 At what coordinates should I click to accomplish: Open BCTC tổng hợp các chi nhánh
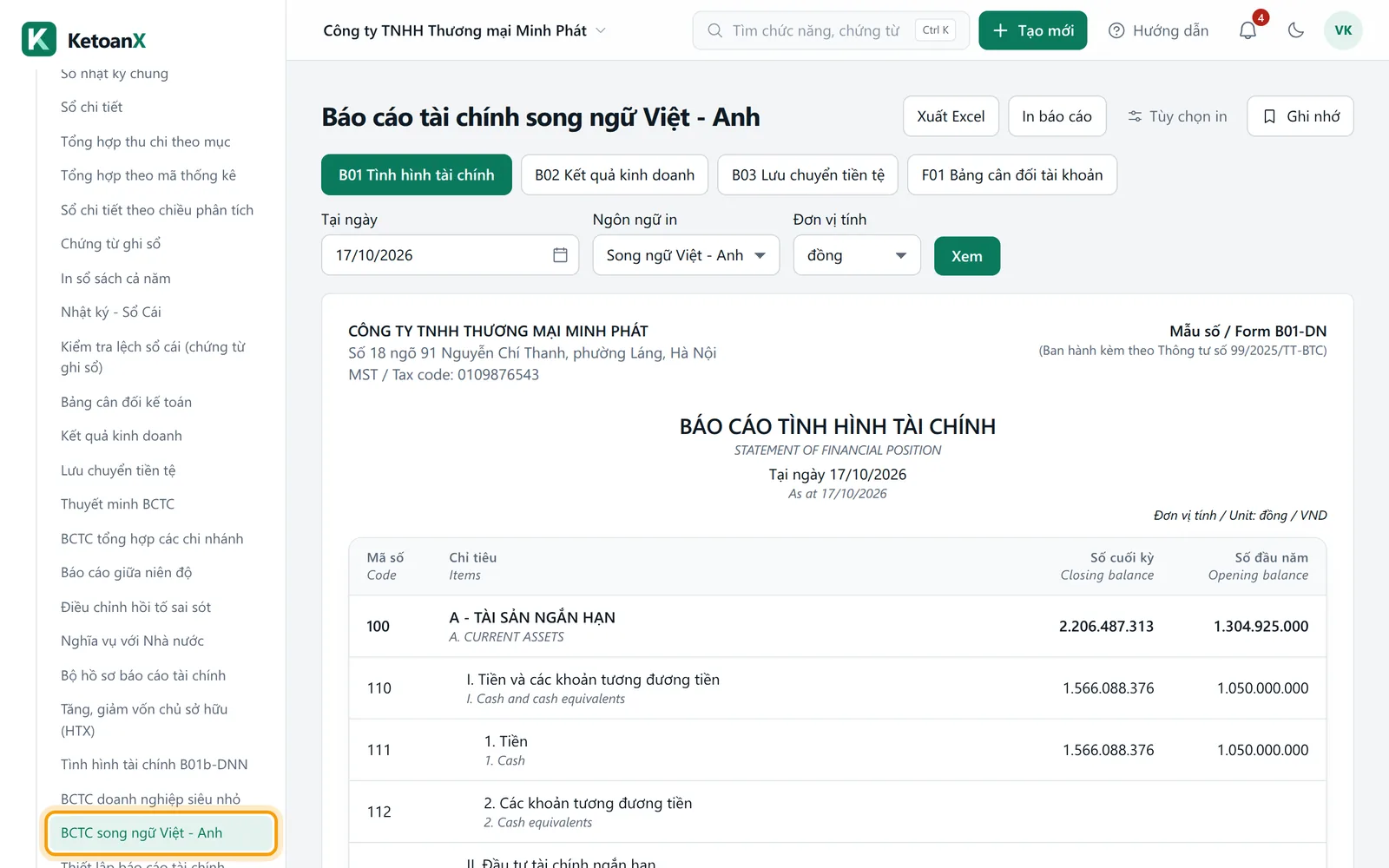tap(151, 539)
